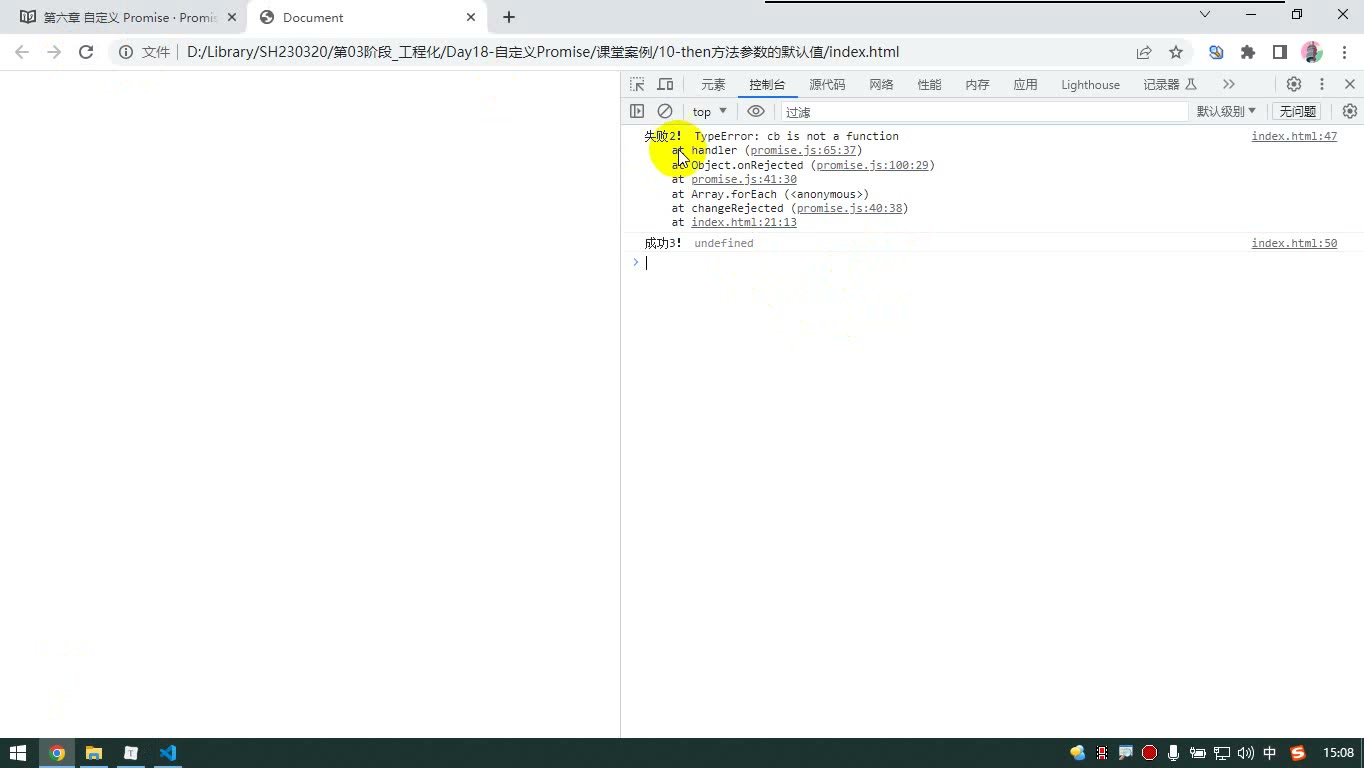Open the index.html:50 source link
Screen dimensions: 1364x768
click(x=1294, y=243)
